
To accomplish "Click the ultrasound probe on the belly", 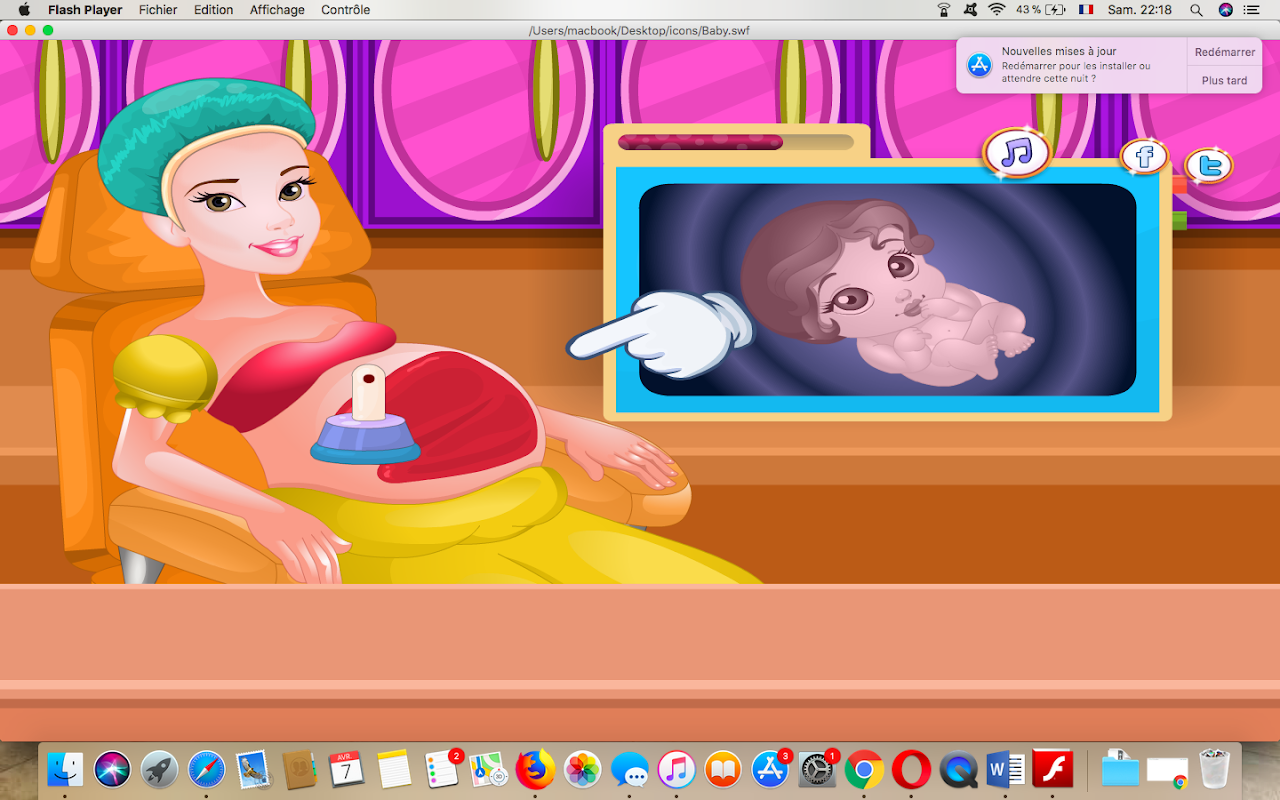I will pos(366,416).
